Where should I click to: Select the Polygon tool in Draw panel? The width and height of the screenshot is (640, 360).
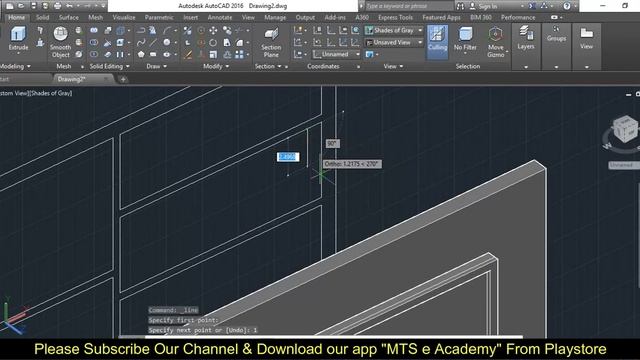tap(141, 54)
